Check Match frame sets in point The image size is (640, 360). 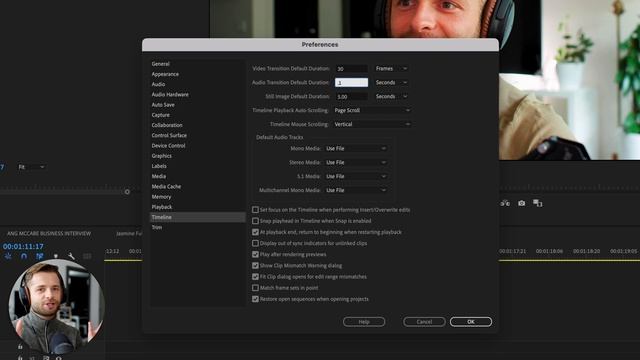pos(256,288)
